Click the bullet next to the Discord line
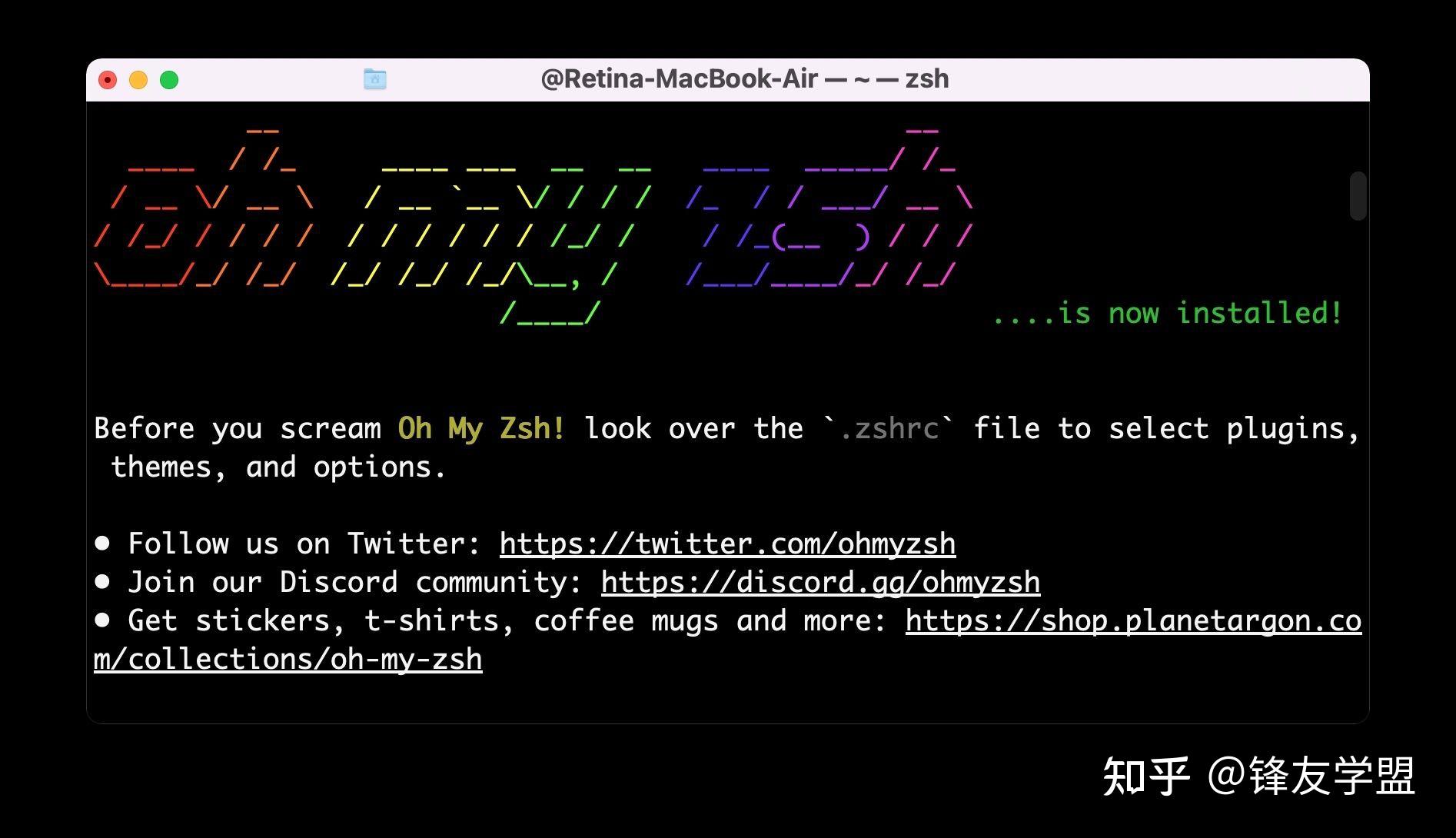Viewport: 1456px width, 838px height. [101, 582]
